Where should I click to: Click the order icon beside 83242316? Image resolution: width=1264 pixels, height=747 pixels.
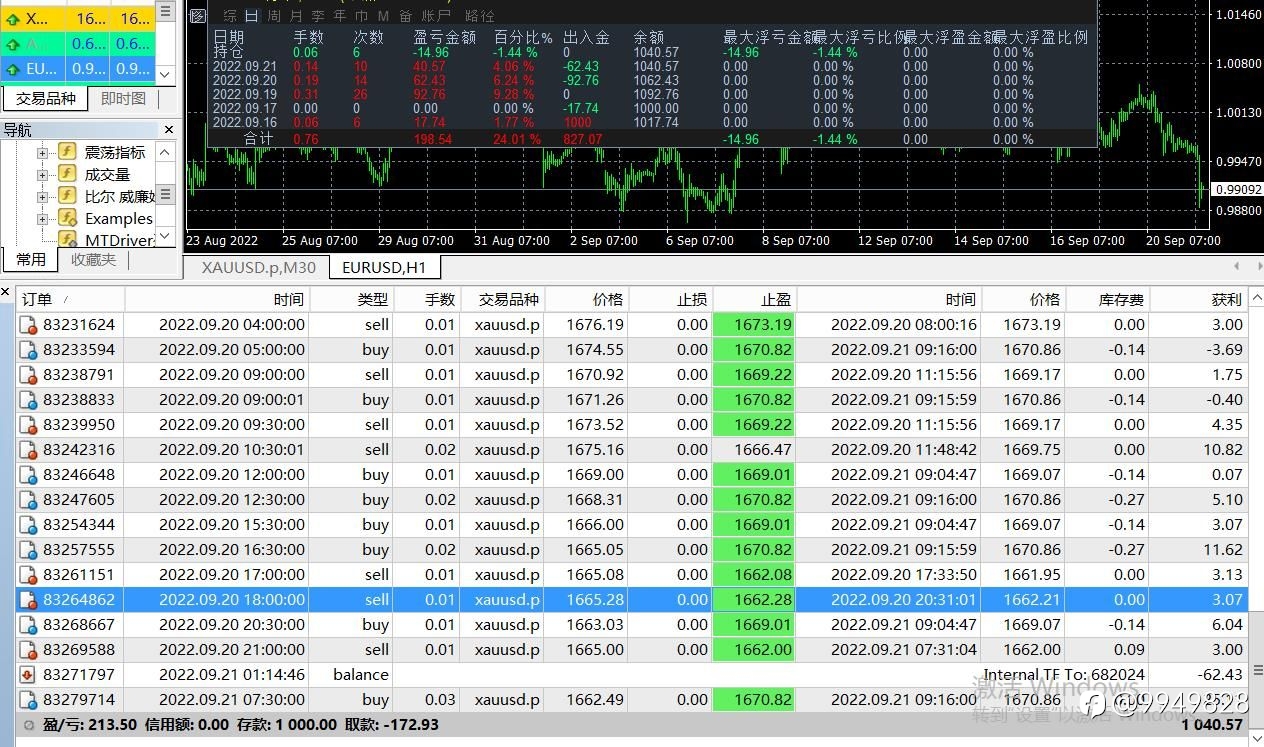point(29,450)
